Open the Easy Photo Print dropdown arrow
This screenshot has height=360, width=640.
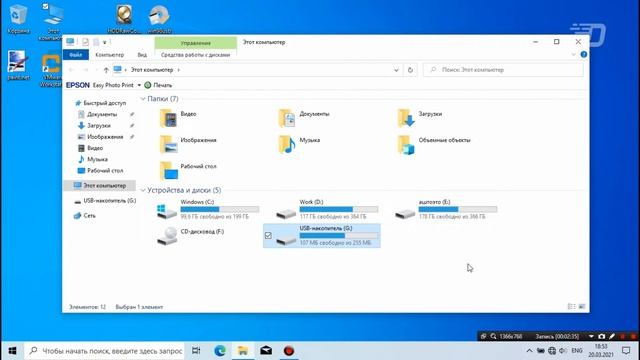pos(139,85)
